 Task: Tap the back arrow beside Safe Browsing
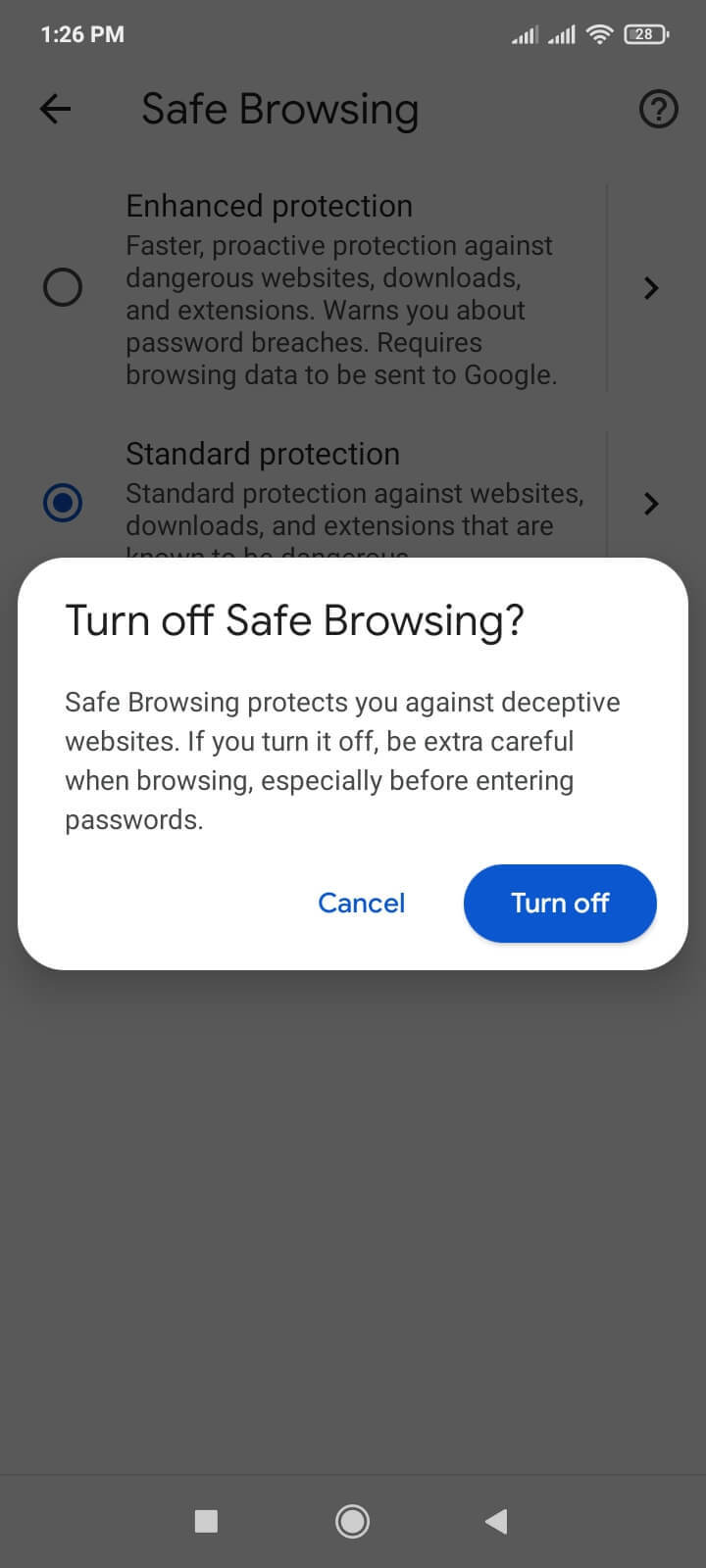click(56, 109)
